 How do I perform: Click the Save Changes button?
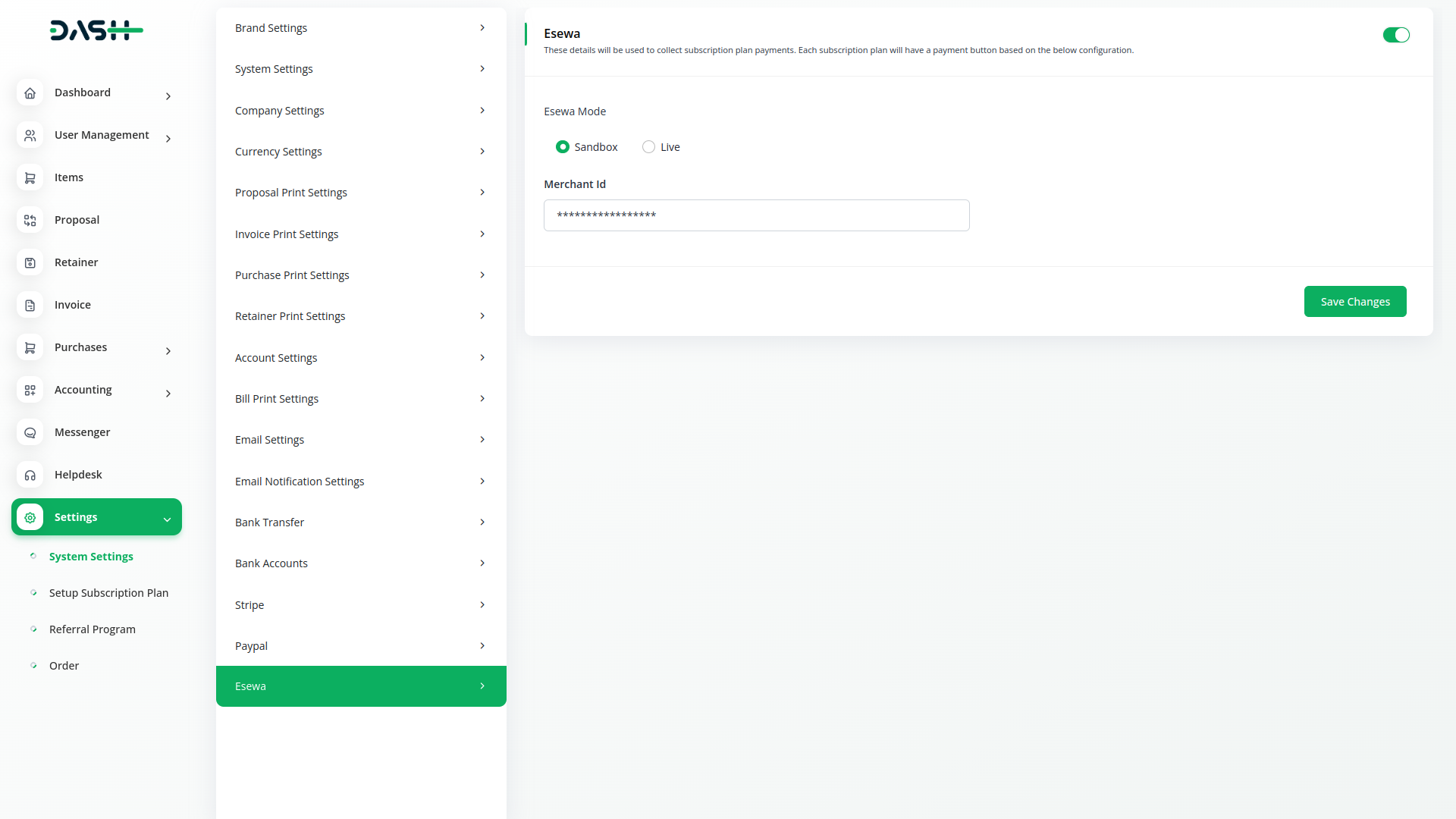tap(1354, 302)
